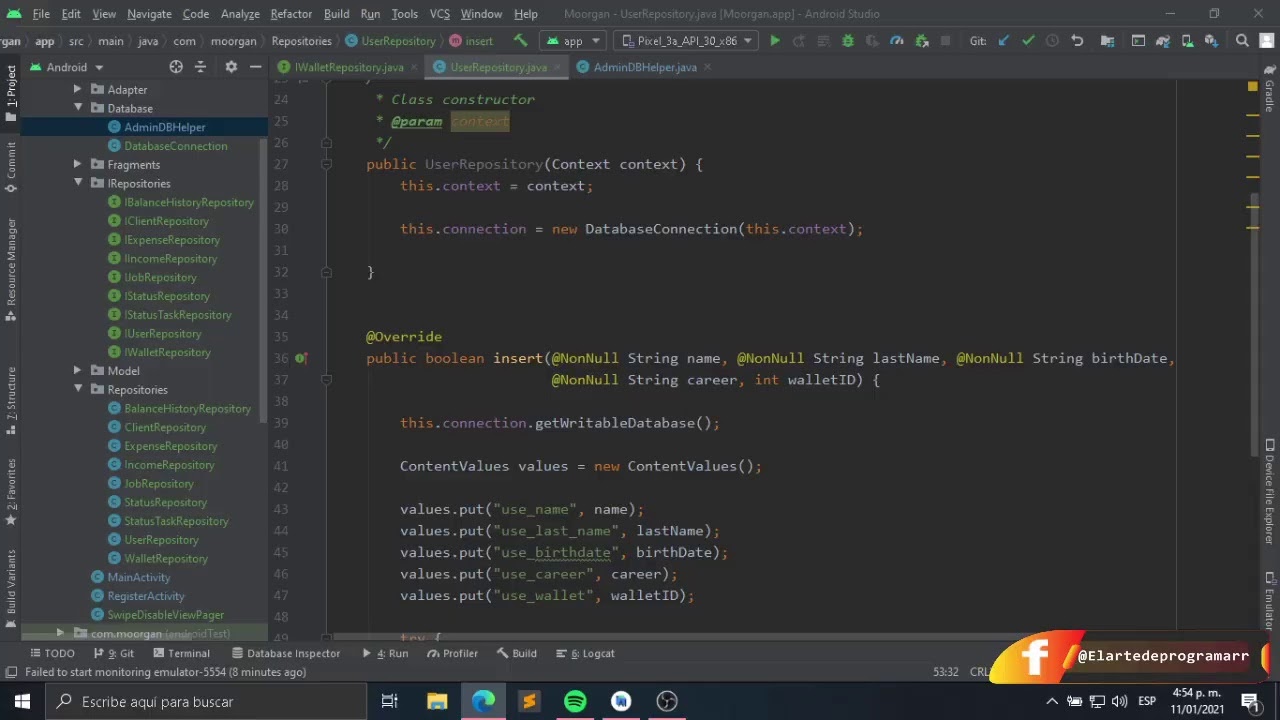Collapse the Repositories folder

(x=78, y=389)
